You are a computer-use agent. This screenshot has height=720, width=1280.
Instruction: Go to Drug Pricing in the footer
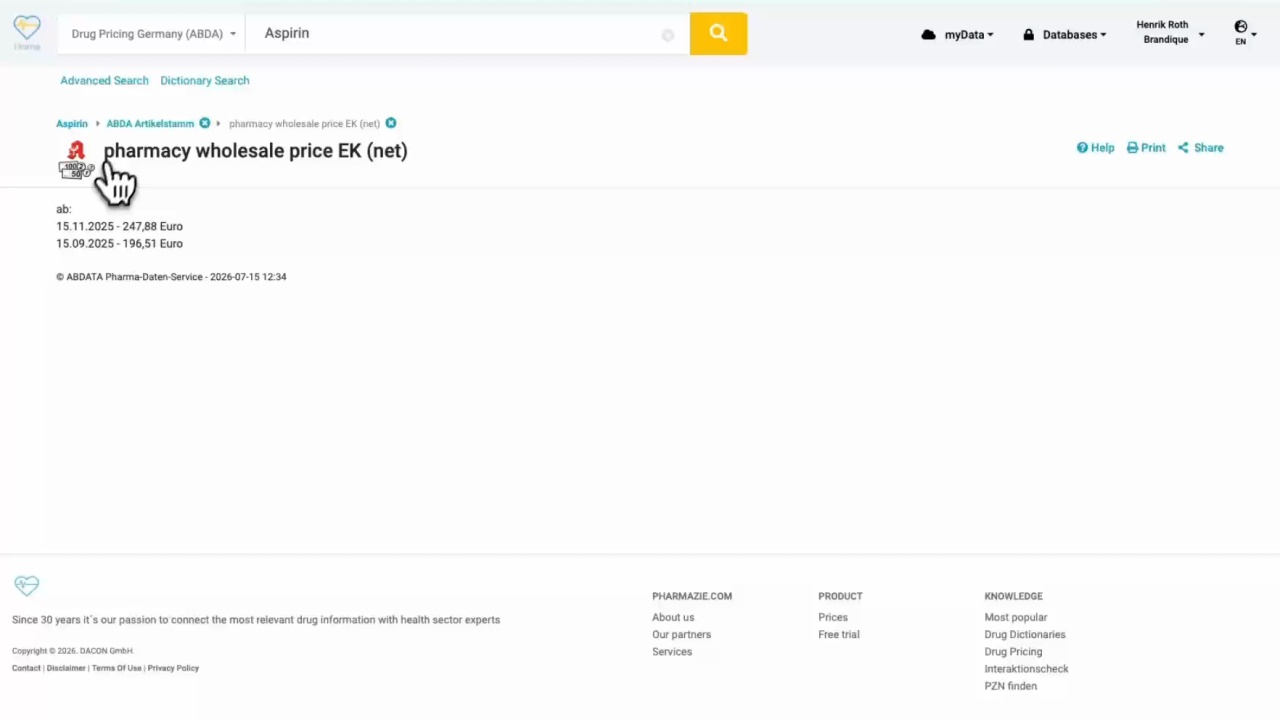pos(1013,652)
